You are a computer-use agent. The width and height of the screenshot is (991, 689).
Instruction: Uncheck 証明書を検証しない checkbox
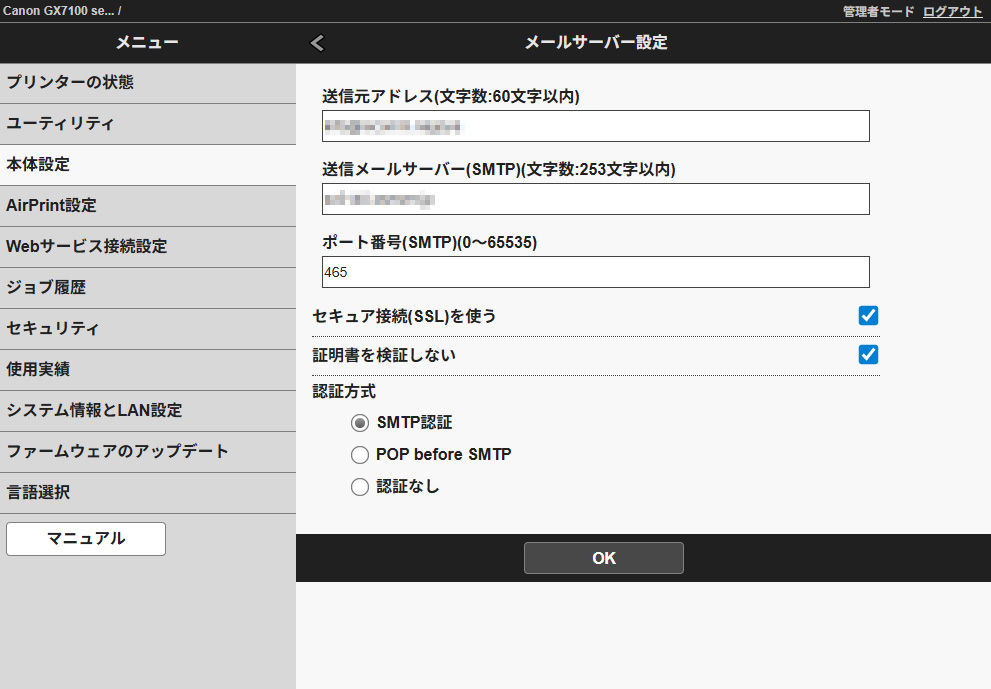coord(868,354)
